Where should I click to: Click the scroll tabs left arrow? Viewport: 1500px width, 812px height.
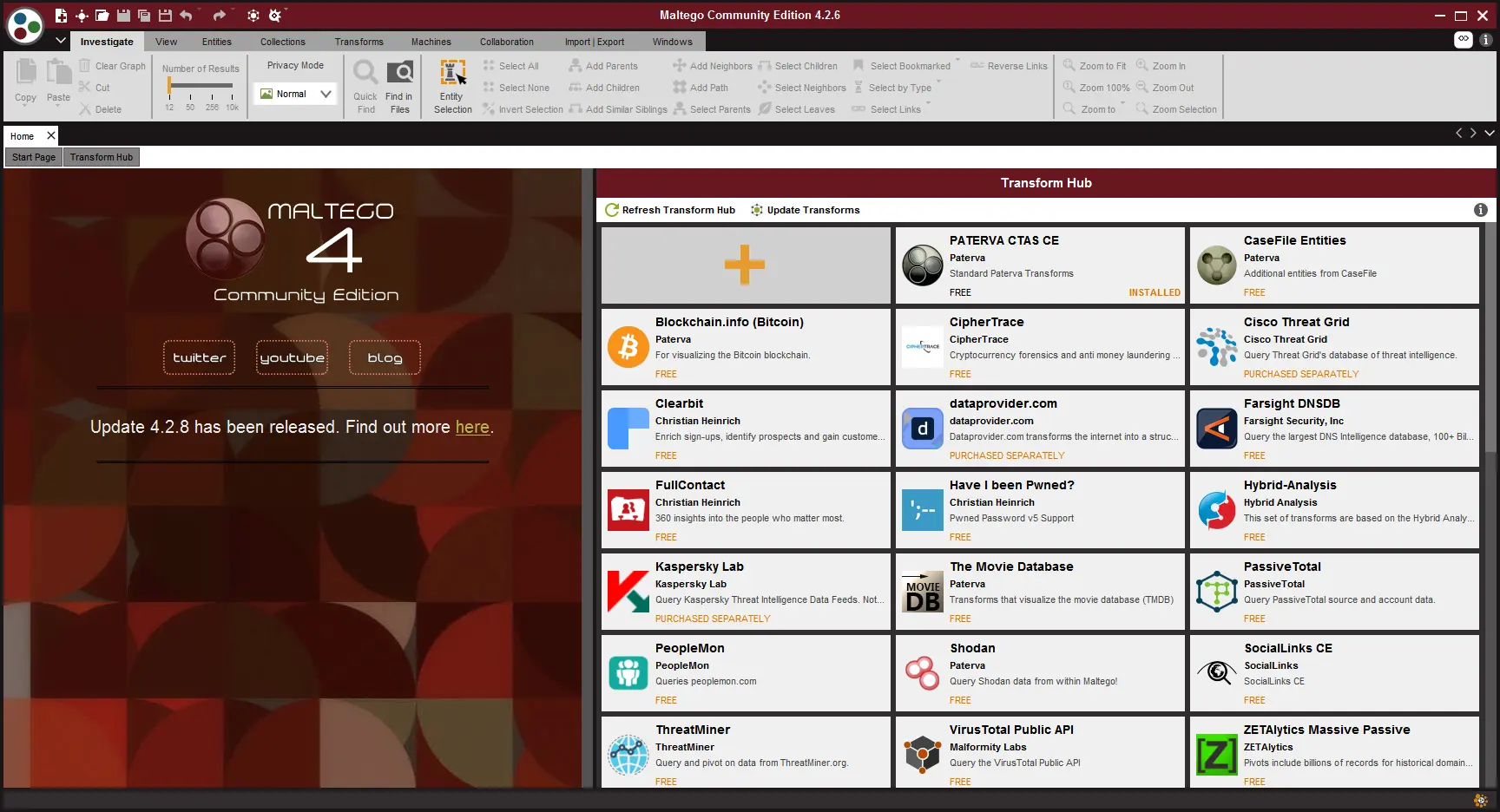[1459, 134]
